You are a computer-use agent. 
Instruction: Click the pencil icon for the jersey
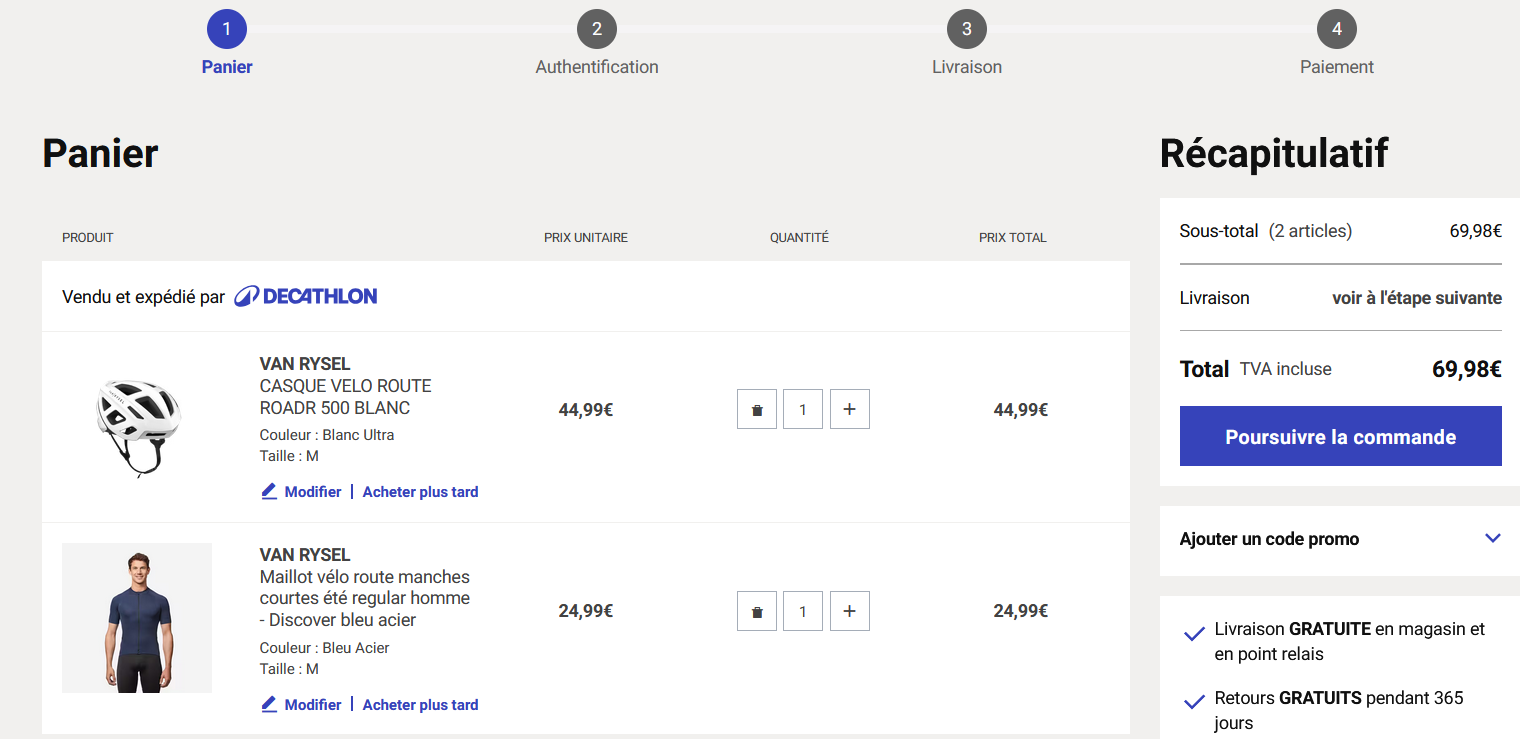269,704
